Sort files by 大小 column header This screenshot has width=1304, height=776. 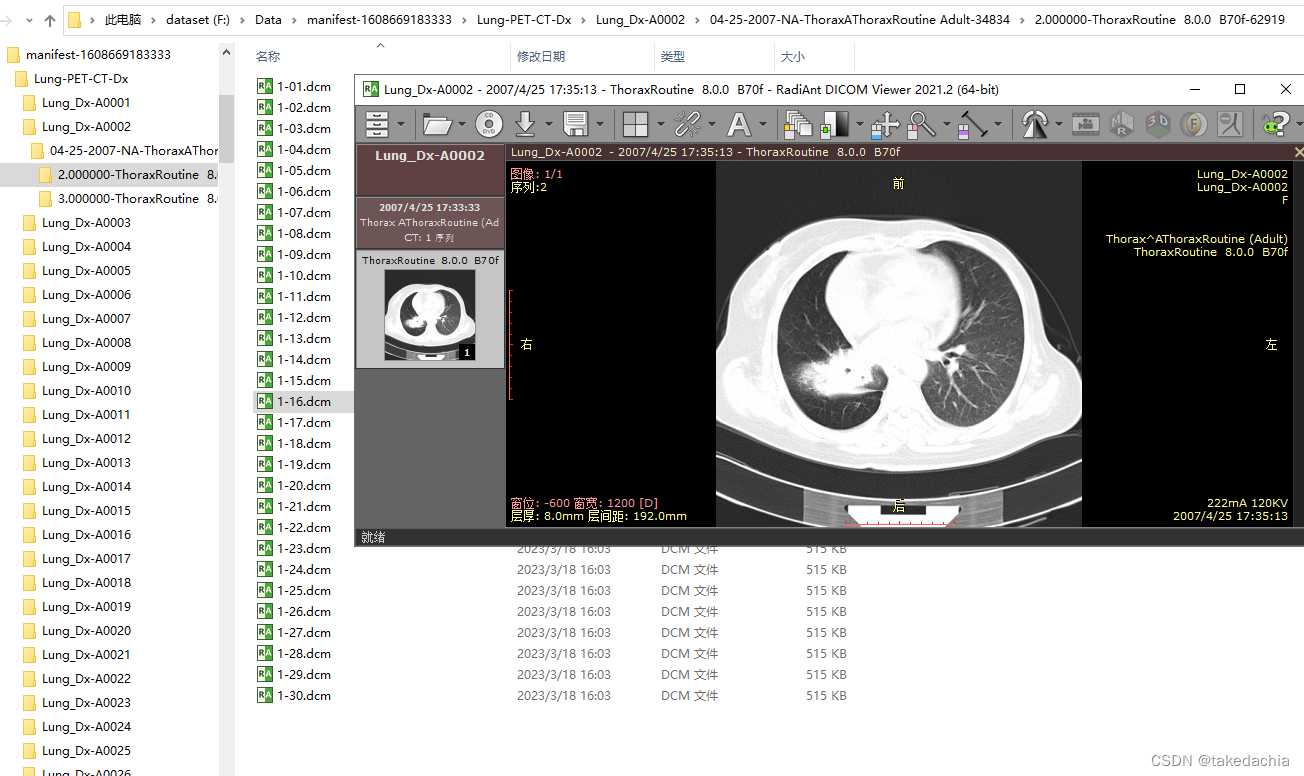pos(792,57)
